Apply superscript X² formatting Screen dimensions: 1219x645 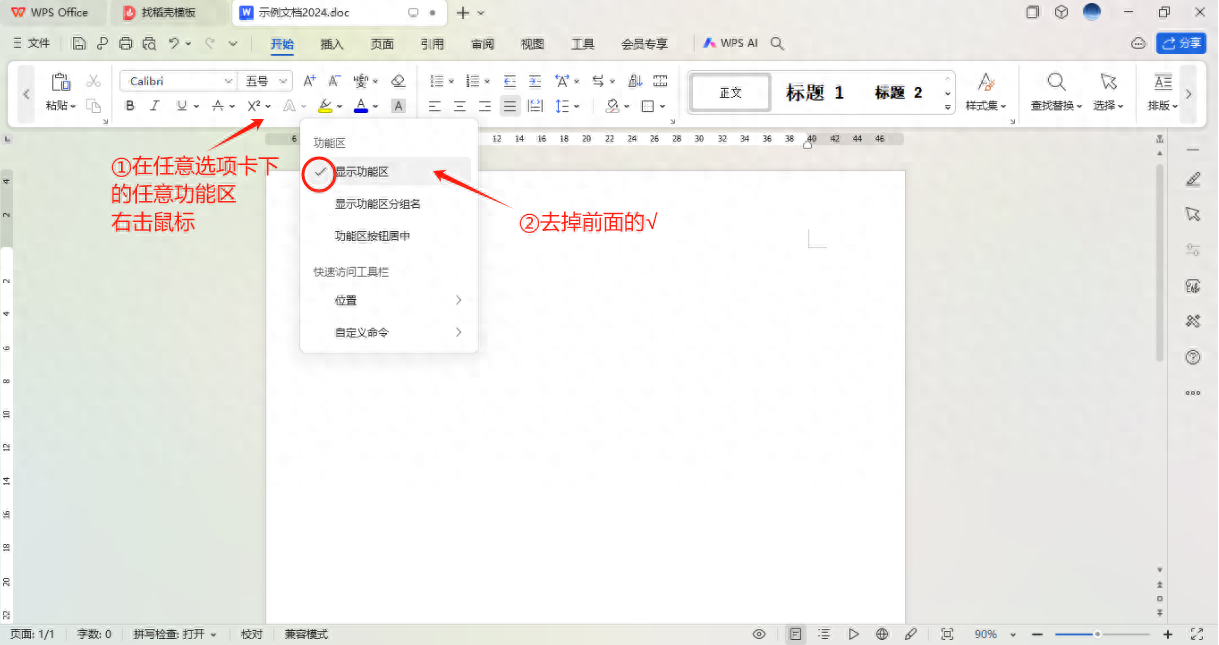click(x=254, y=106)
